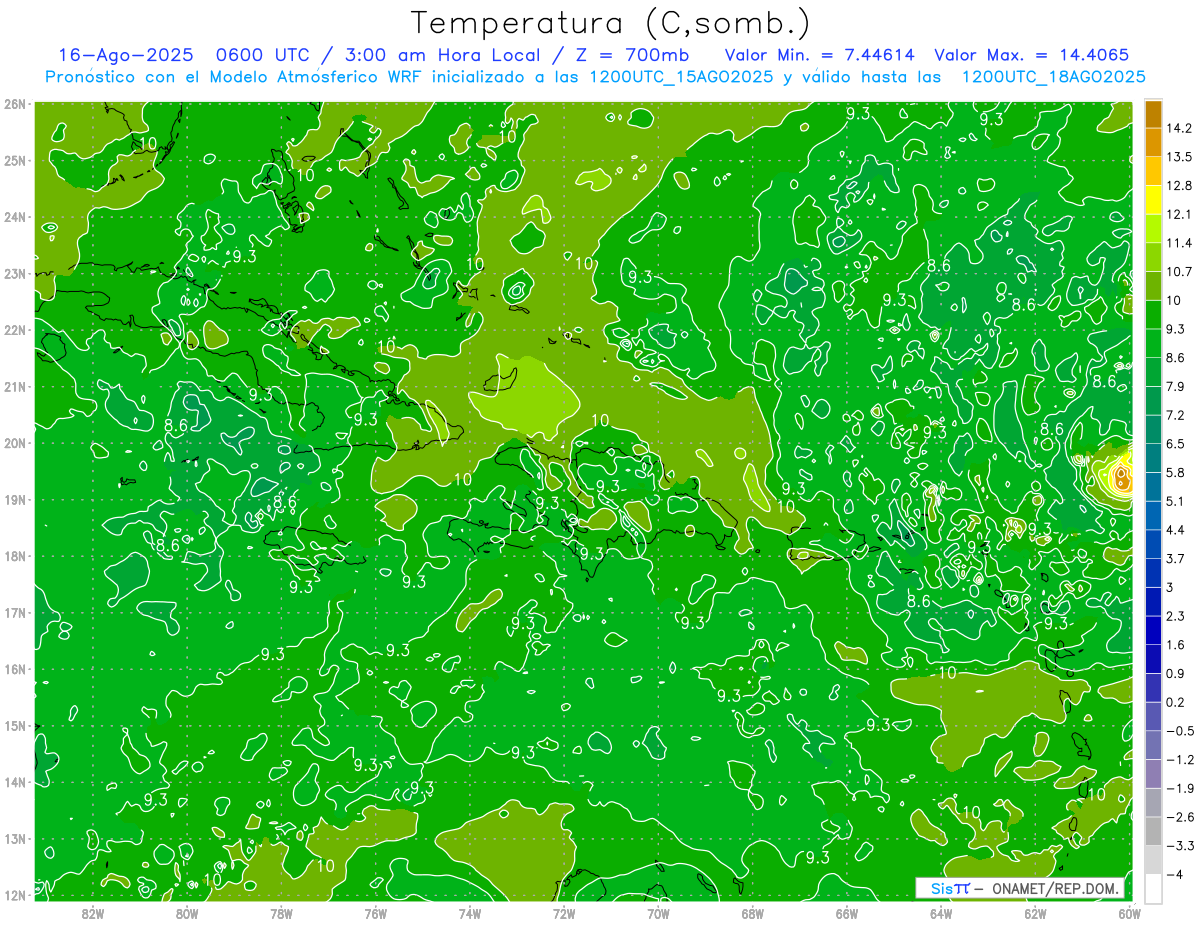Click the 7.9 value on the color scale

point(1174,386)
